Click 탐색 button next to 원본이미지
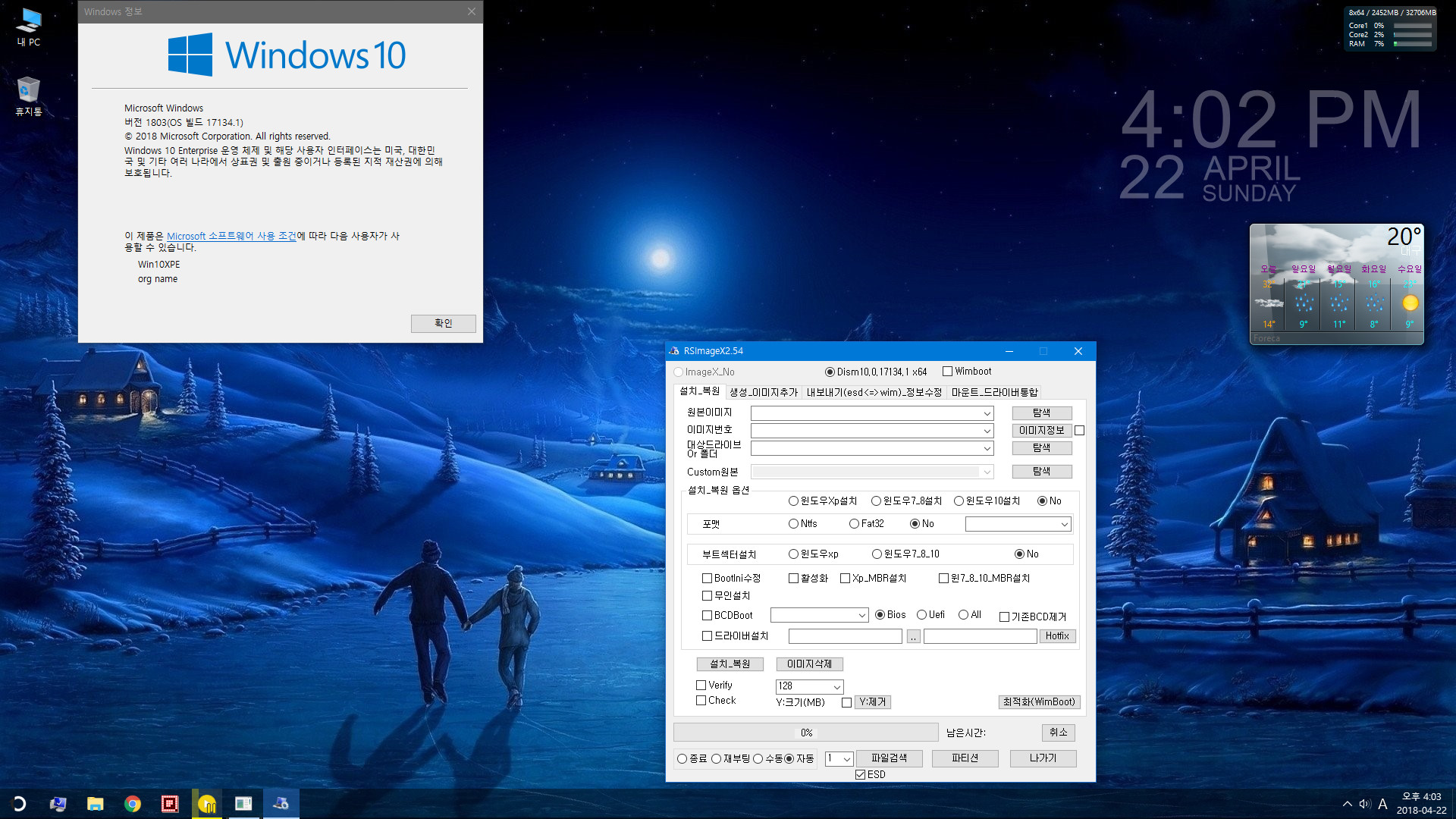The image size is (1456, 819). 1042,413
